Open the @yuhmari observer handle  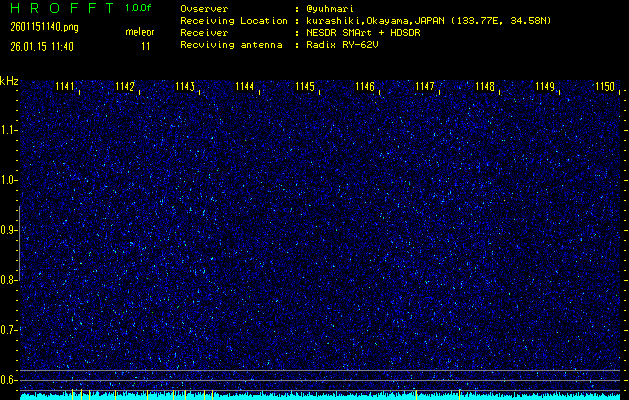point(332,8)
